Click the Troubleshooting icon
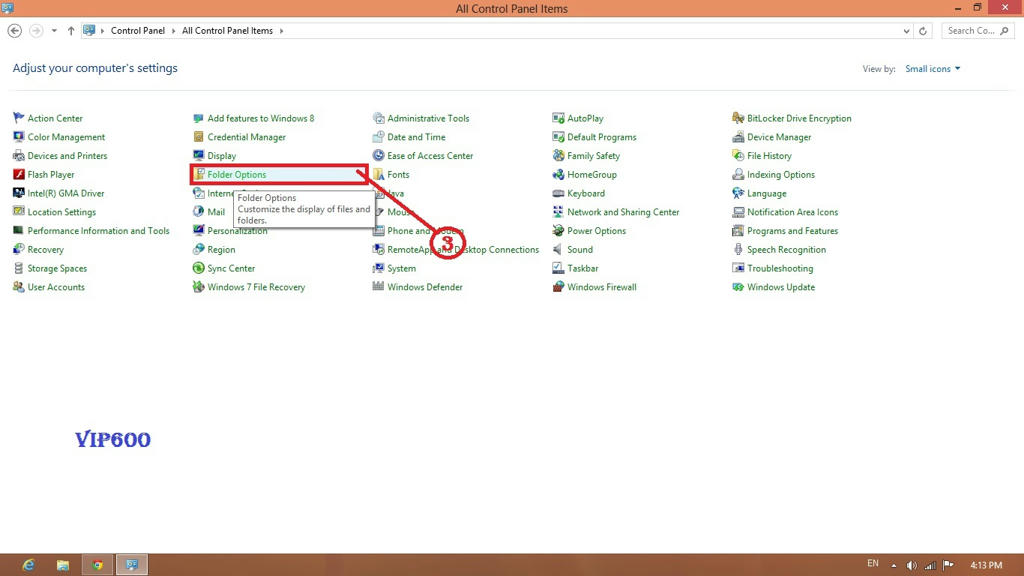 (x=738, y=268)
